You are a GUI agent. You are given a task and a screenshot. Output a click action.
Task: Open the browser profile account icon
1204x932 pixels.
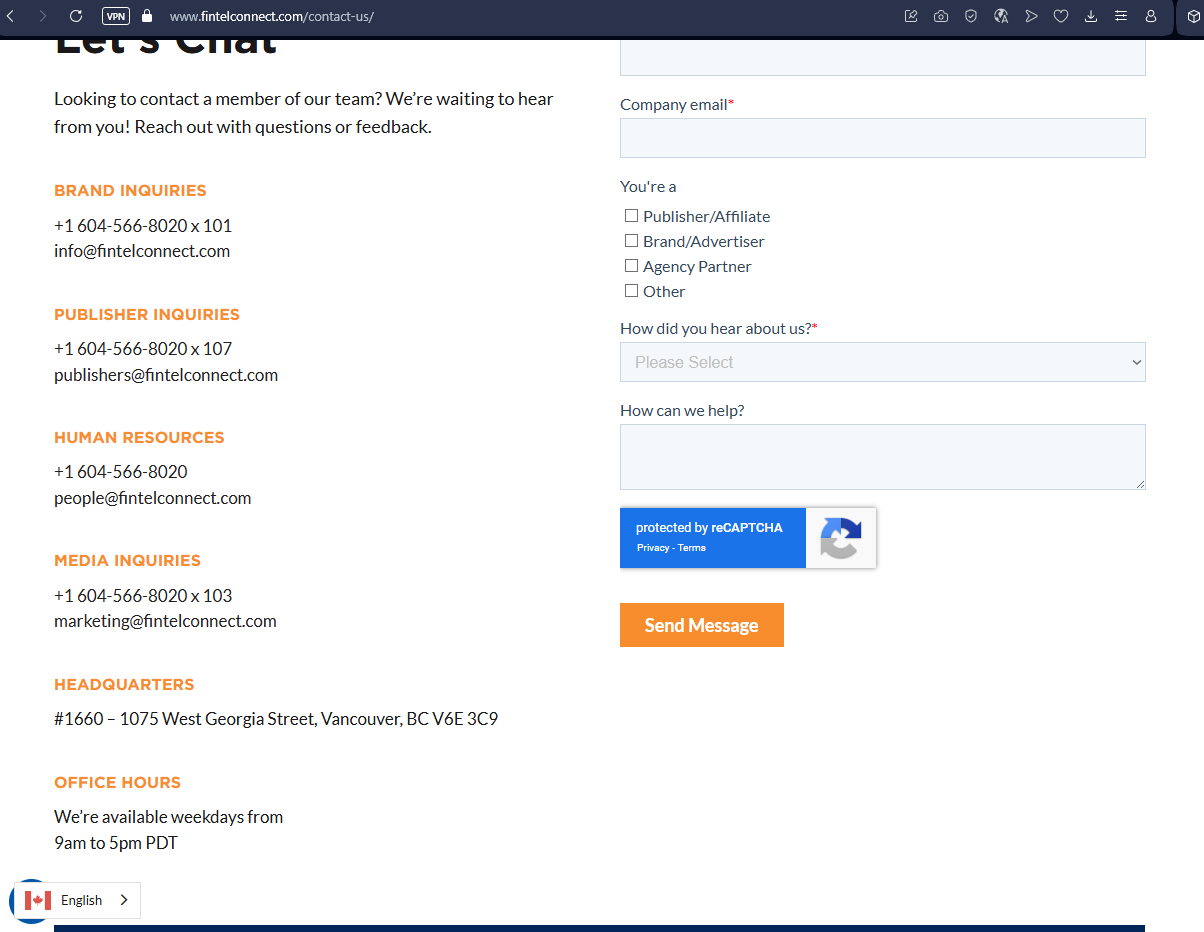click(x=1151, y=16)
